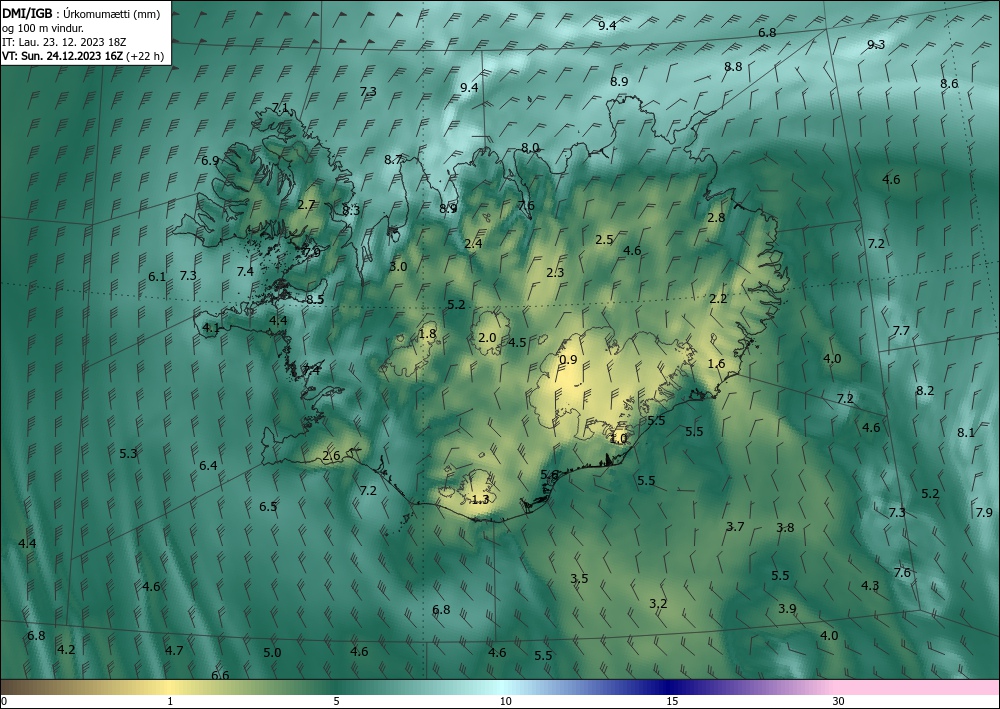
Task: Select the map value '4.7'
Action: click(174, 650)
